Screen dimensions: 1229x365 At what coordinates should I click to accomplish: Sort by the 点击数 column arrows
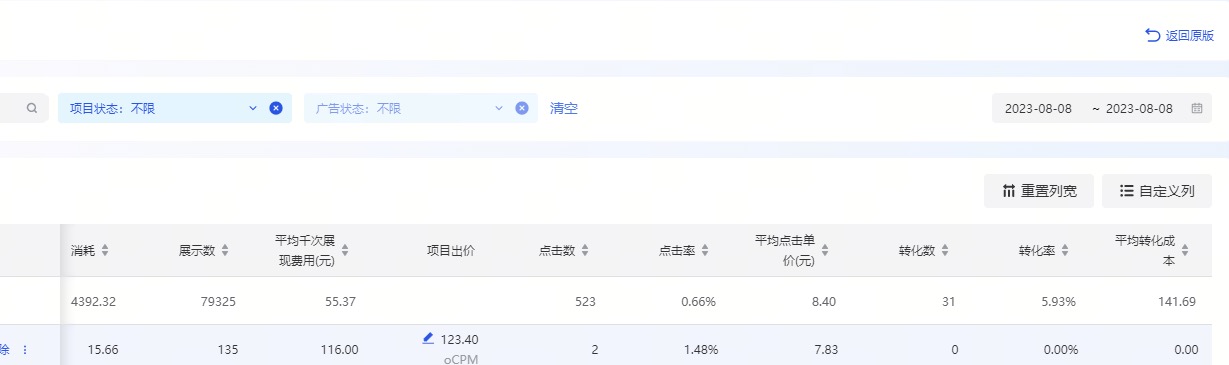click(585, 251)
